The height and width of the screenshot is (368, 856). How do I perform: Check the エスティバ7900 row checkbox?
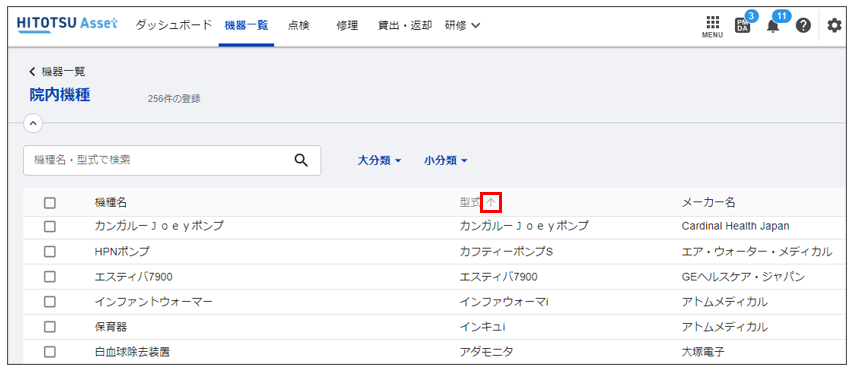tap(50, 277)
